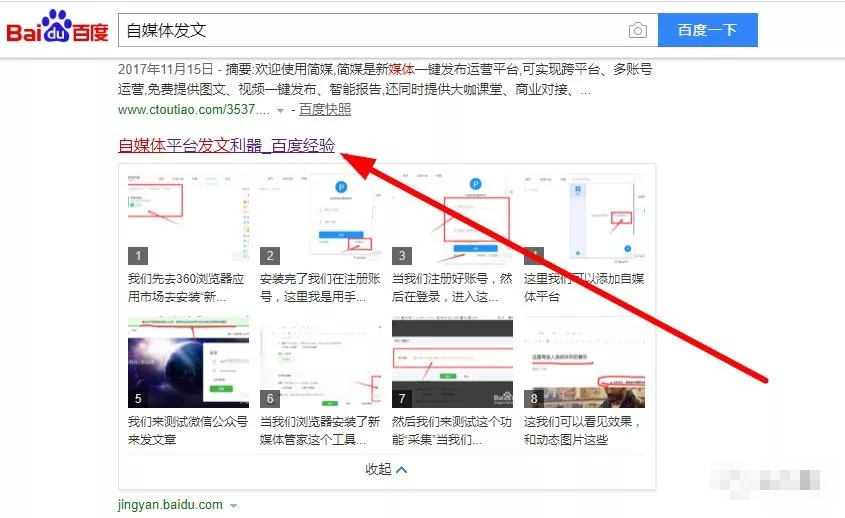Collapse the steps panel with 收起
The height and width of the screenshot is (518, 845).
(386, 469)
